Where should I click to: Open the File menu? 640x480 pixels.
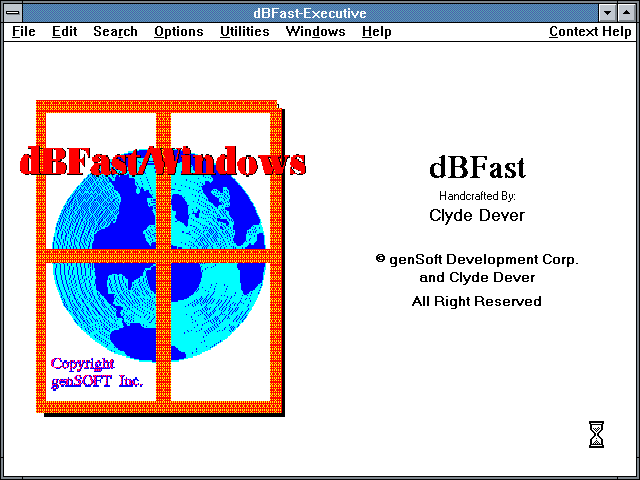(24, 31)
